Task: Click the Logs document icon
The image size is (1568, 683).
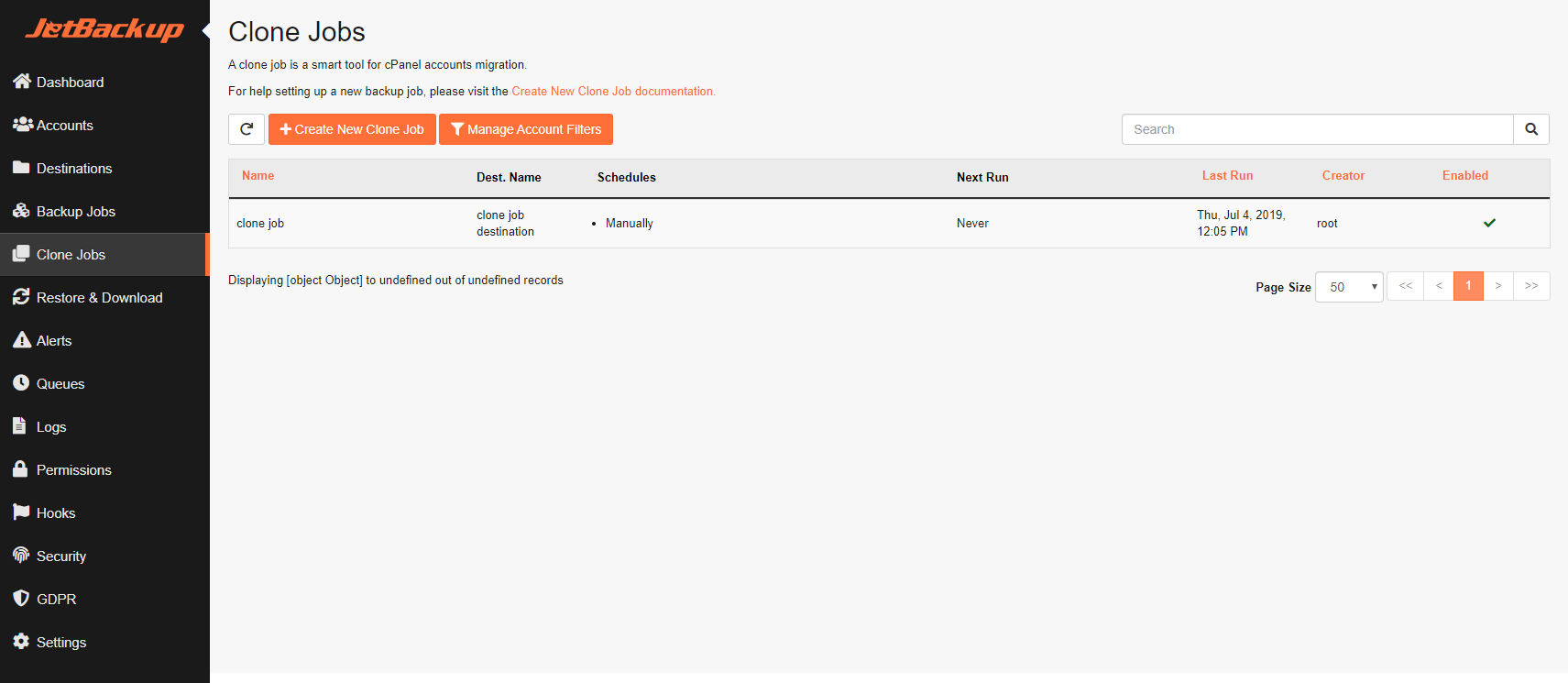Action: pos(19,426)
